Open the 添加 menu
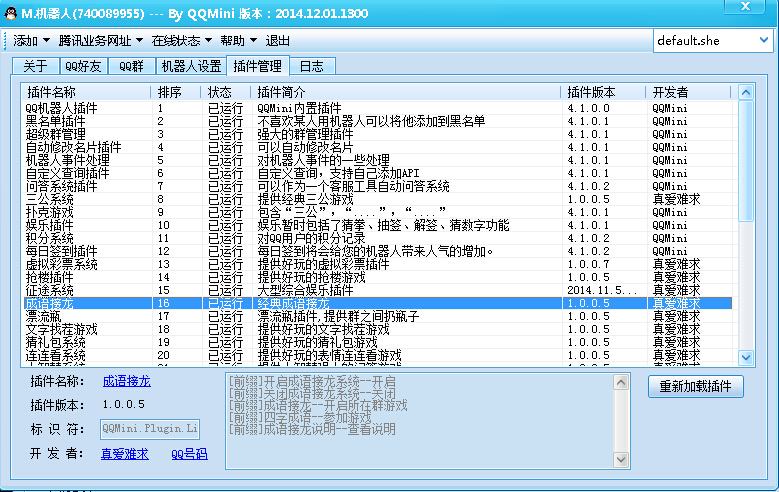 31,41
